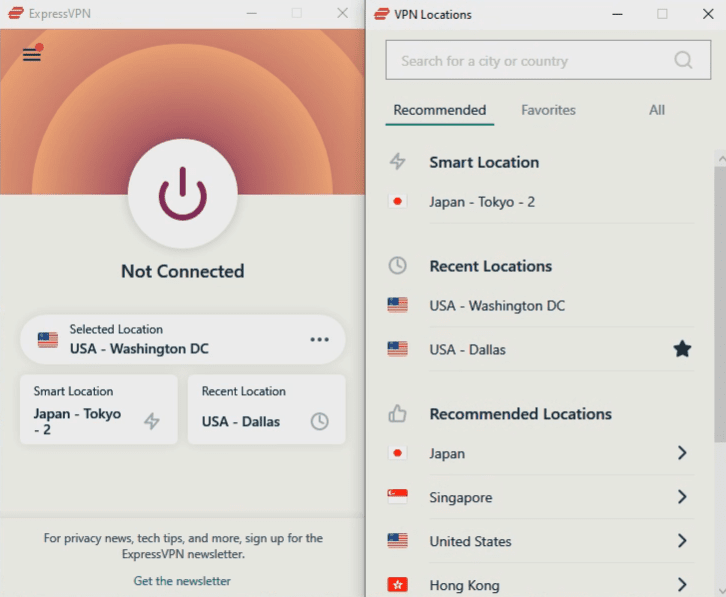Minimize the ExpressVPN main window
Viewport: 726px width, 597px height.
tap(251, 13)
